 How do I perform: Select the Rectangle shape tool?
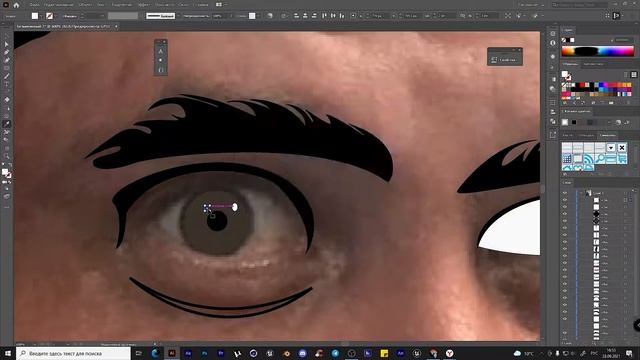(7, 68)
